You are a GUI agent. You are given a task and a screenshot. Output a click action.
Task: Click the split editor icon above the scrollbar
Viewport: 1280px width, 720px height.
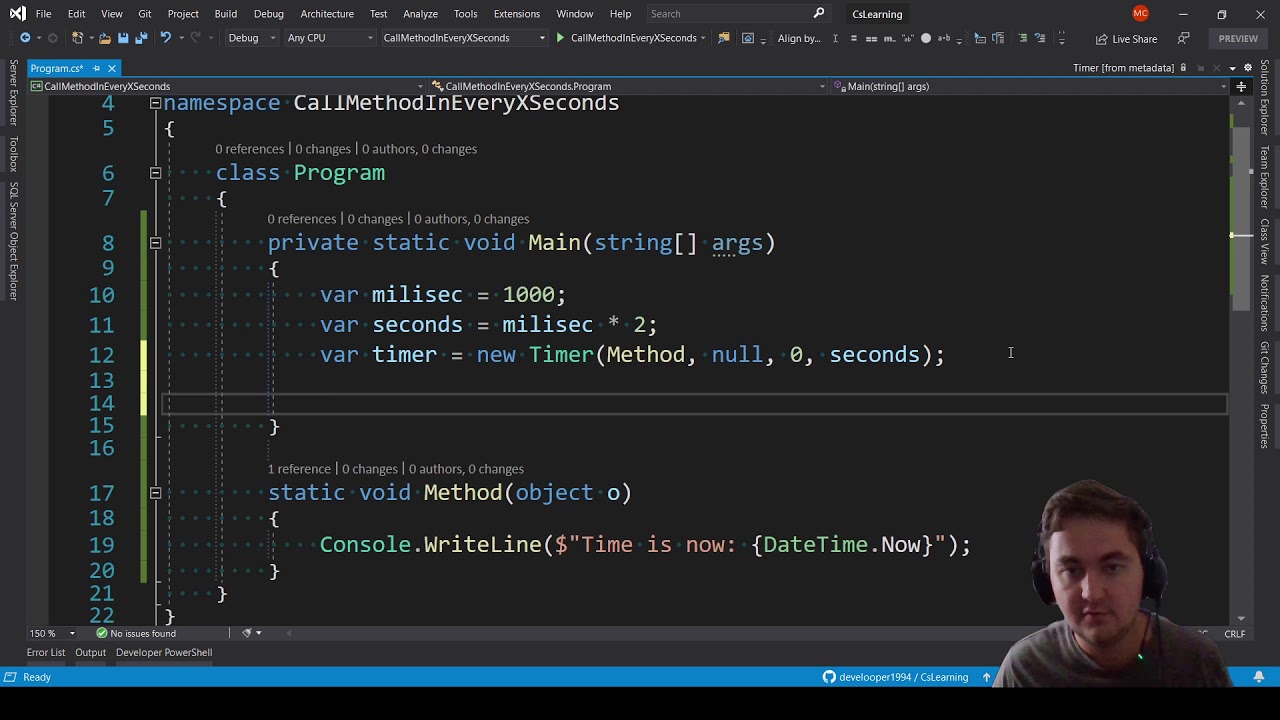1241,86
